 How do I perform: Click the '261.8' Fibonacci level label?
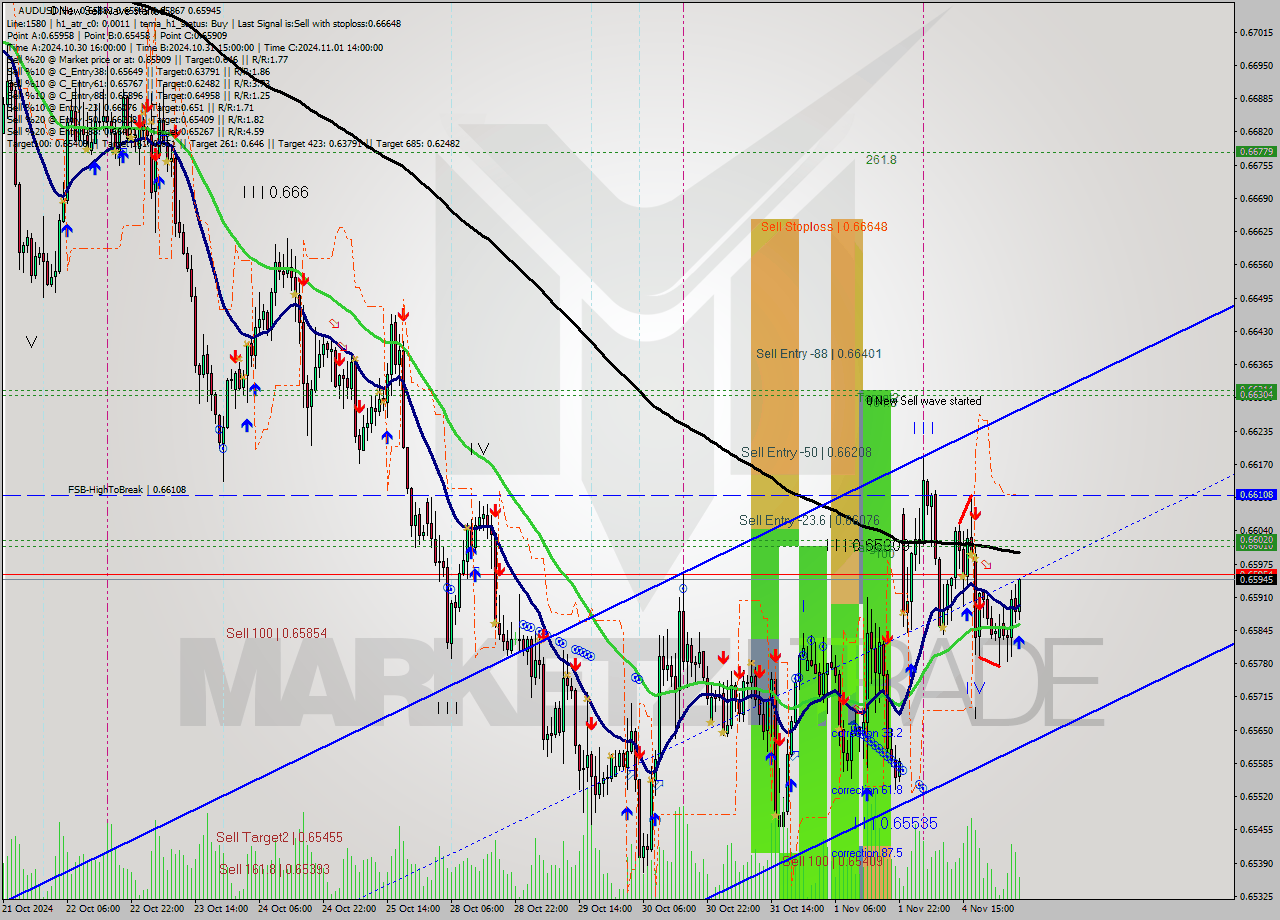[881, 160]
